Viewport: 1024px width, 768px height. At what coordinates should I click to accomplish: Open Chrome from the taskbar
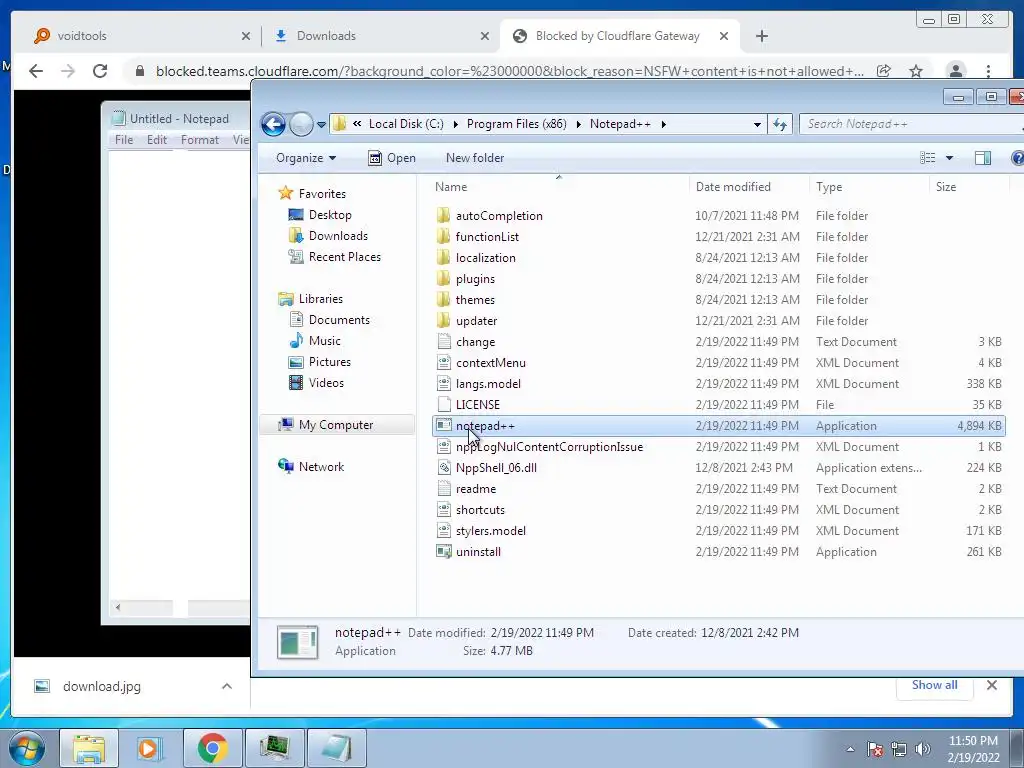[x=212, y=748]
